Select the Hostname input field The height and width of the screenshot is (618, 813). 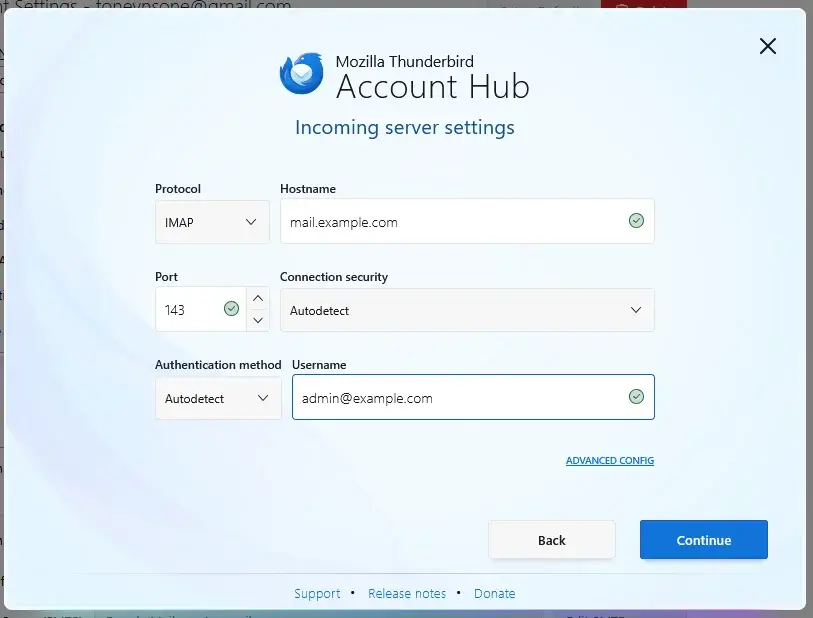450,221
